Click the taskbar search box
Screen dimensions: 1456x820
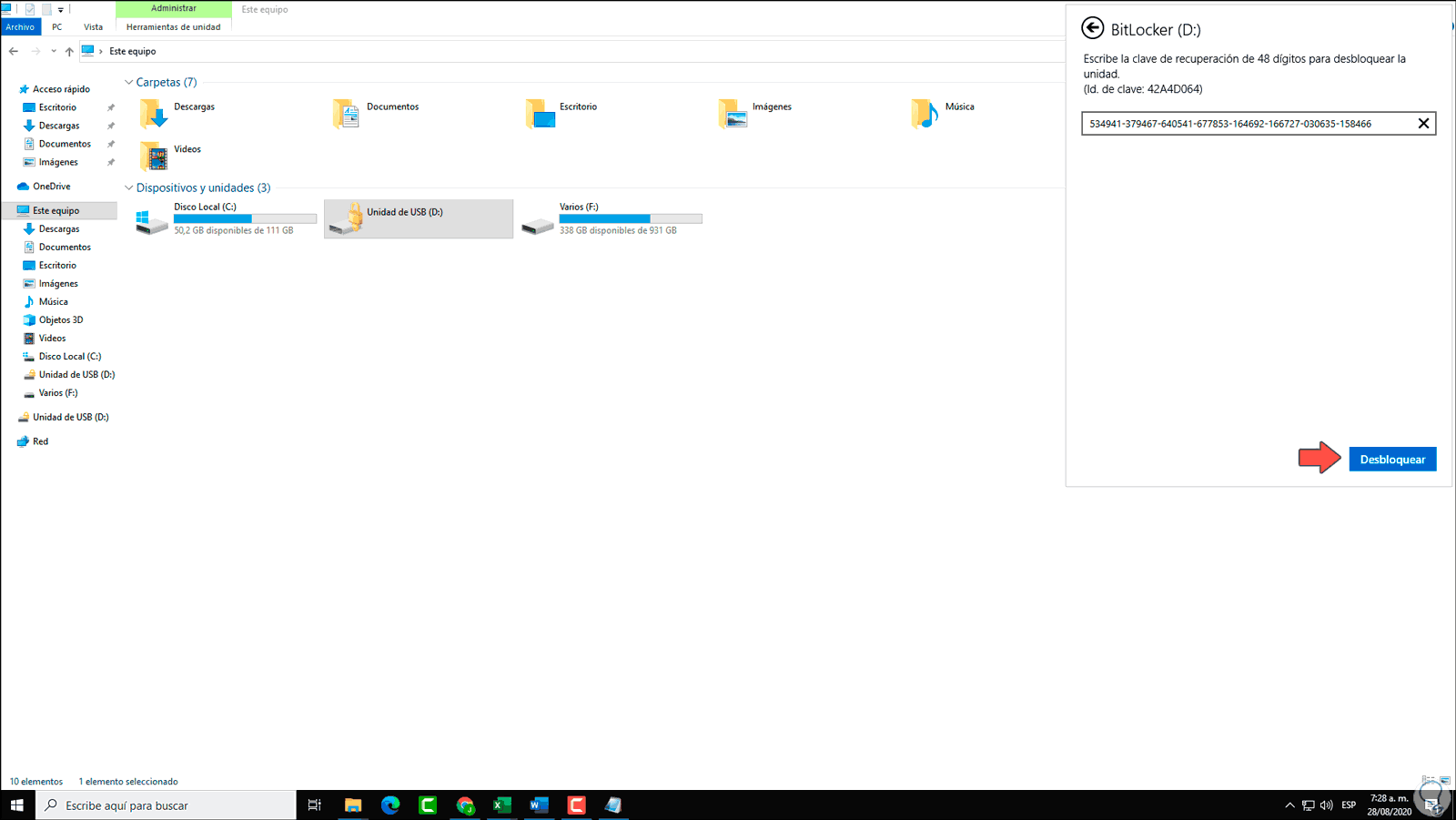click(166, 805)
